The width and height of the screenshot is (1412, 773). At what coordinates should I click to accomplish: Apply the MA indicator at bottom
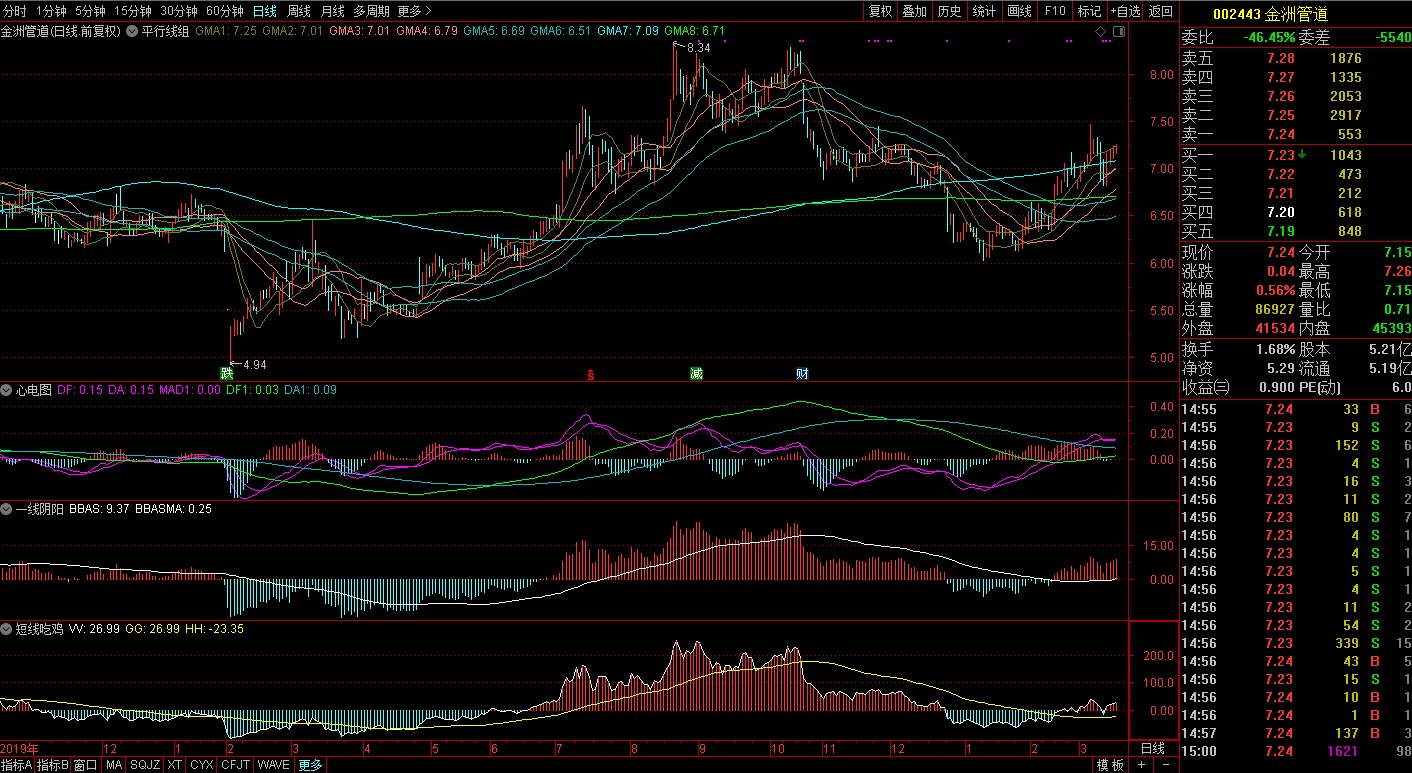tap(114, 765)
